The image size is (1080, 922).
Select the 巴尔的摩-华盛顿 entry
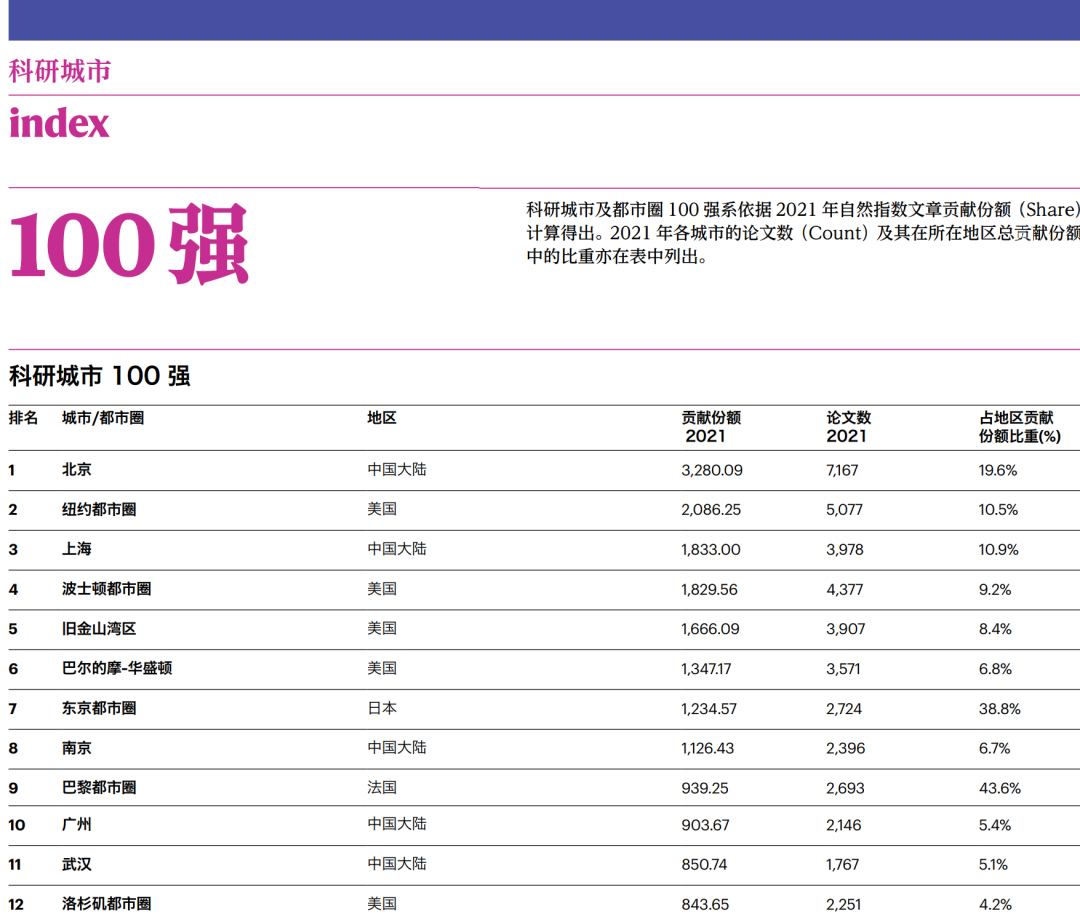[117, 668]
